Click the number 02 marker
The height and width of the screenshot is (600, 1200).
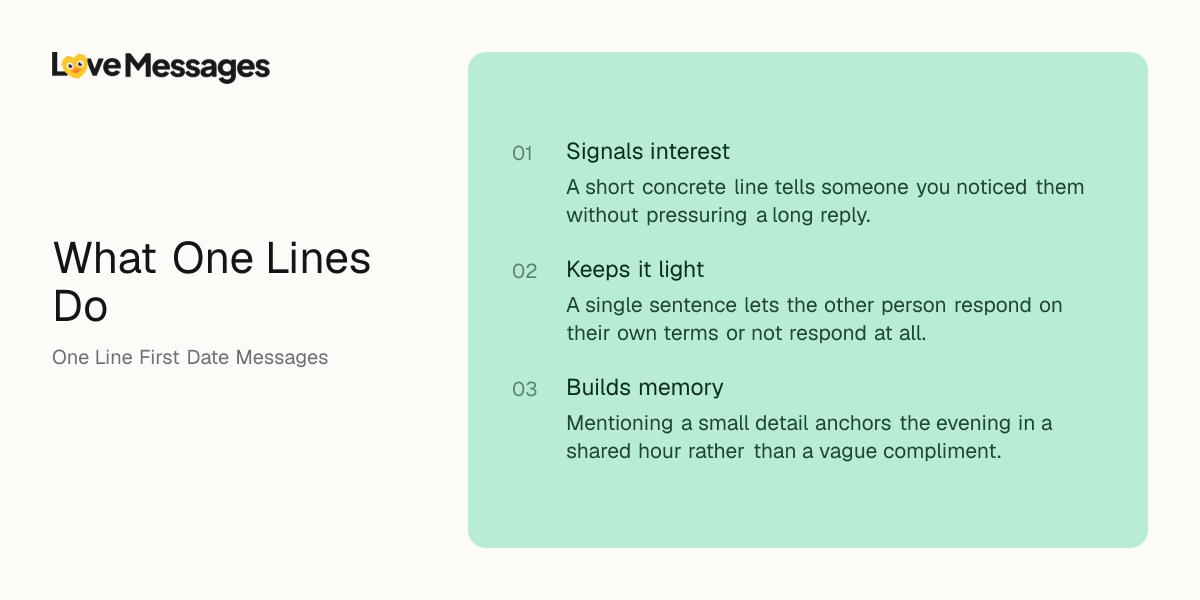click(x=525, y=272)
